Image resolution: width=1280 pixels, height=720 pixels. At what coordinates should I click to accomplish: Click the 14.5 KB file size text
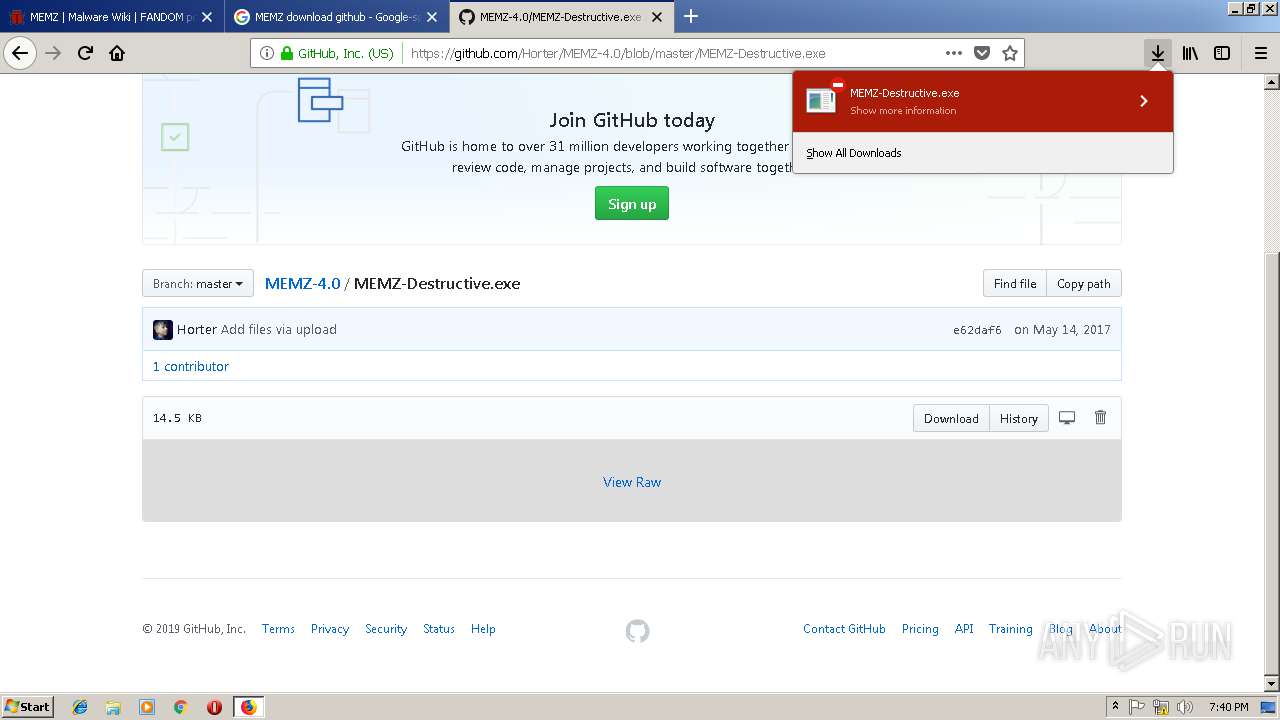[177, 418]
